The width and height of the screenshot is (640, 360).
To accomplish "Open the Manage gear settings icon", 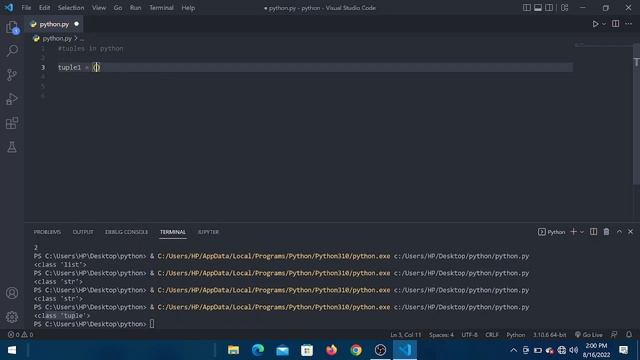I will tap(12, 317).
